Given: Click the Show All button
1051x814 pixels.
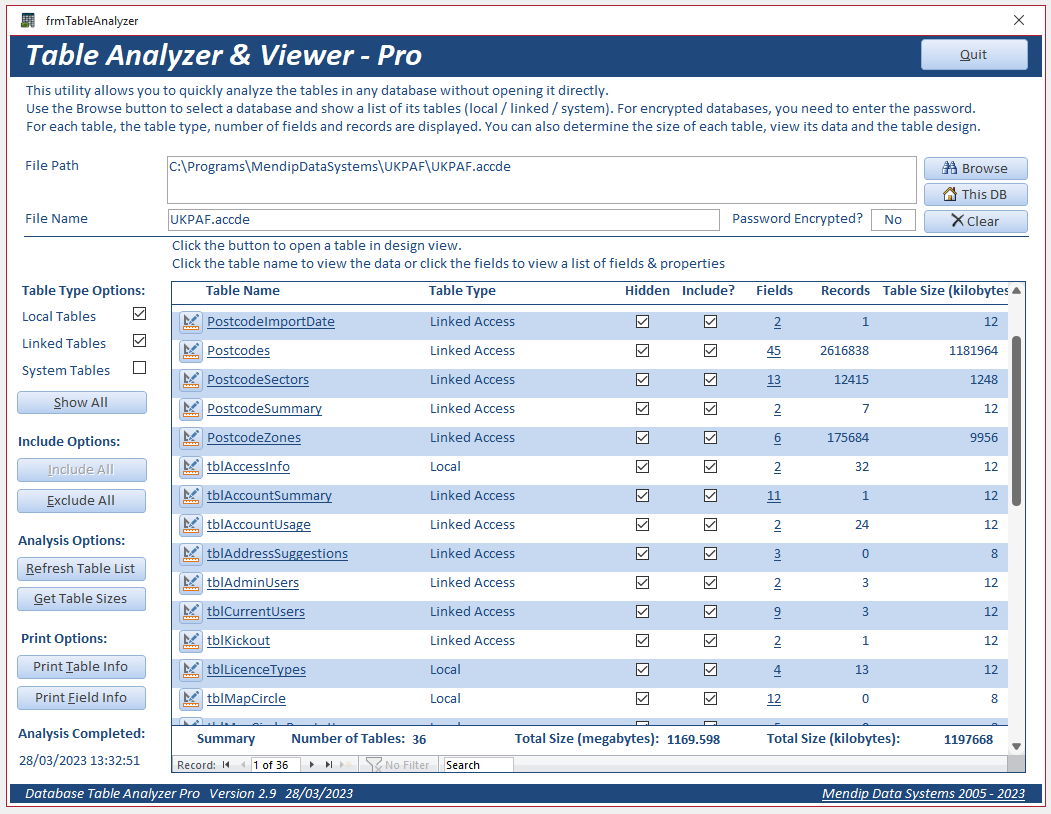Looking at the screenshot, I should 81,402.
